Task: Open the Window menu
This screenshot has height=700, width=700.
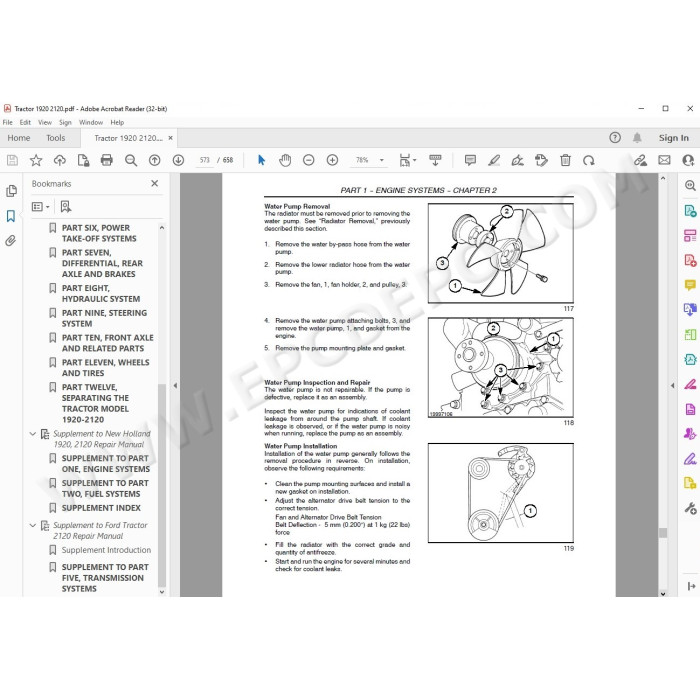Action: click(91, 122)
